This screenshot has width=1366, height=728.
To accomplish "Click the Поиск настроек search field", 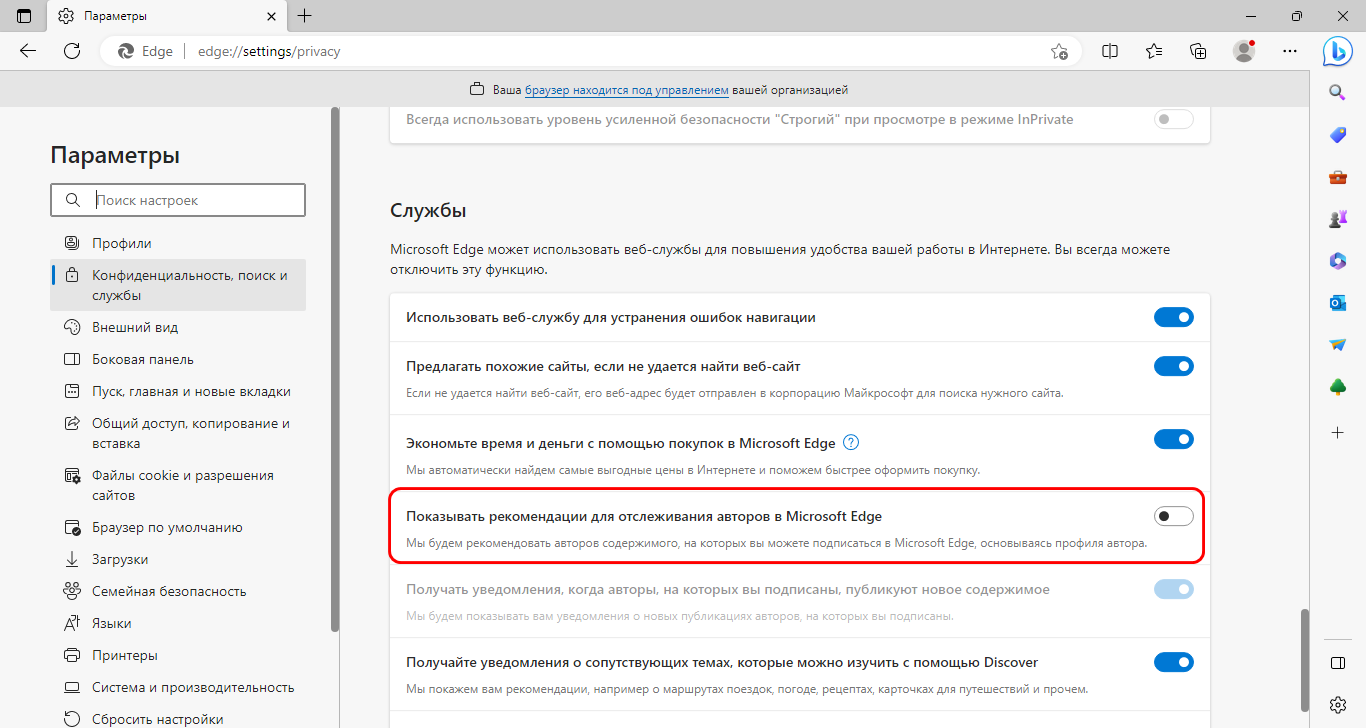I will pyautogui.click(x=178, y=200).
